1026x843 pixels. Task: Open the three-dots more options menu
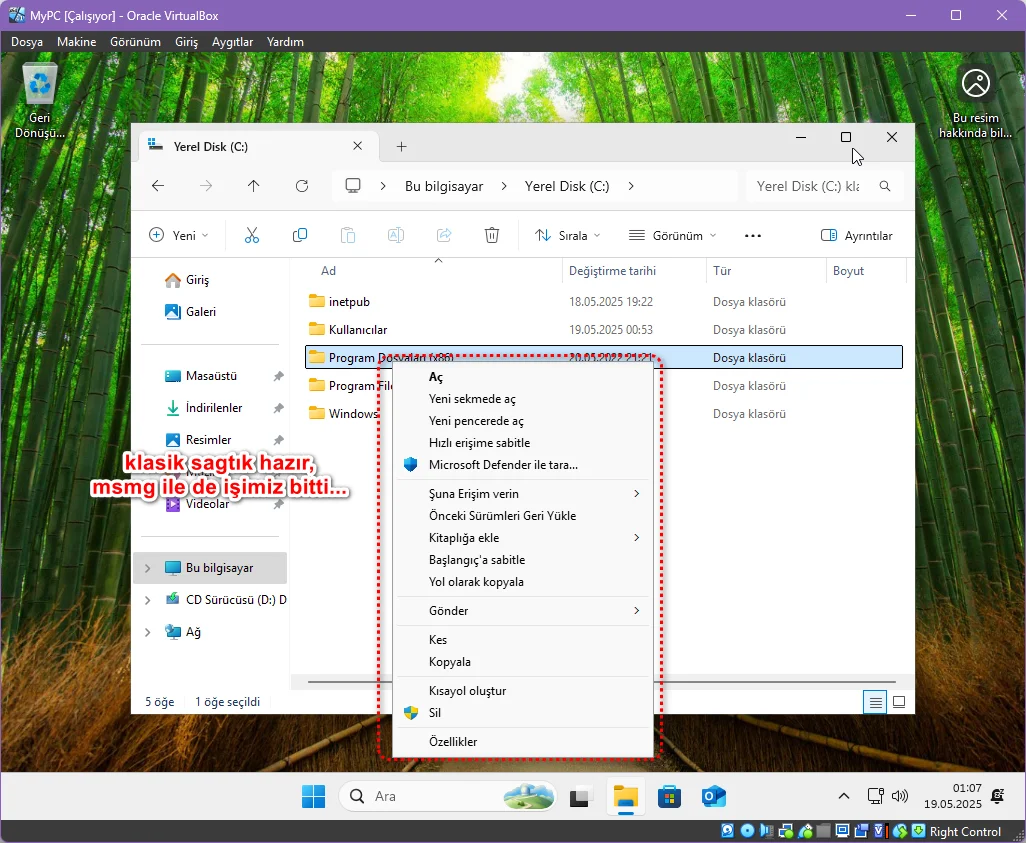[x=753, y=236]
